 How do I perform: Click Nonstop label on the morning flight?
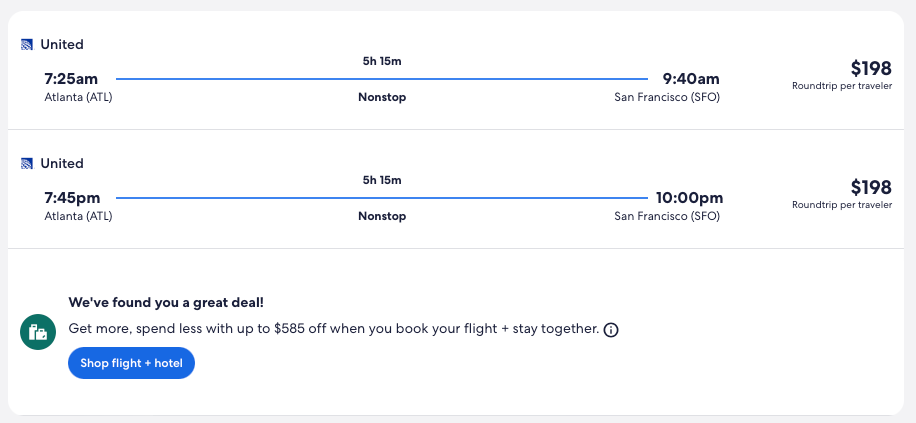pos(382,97)
